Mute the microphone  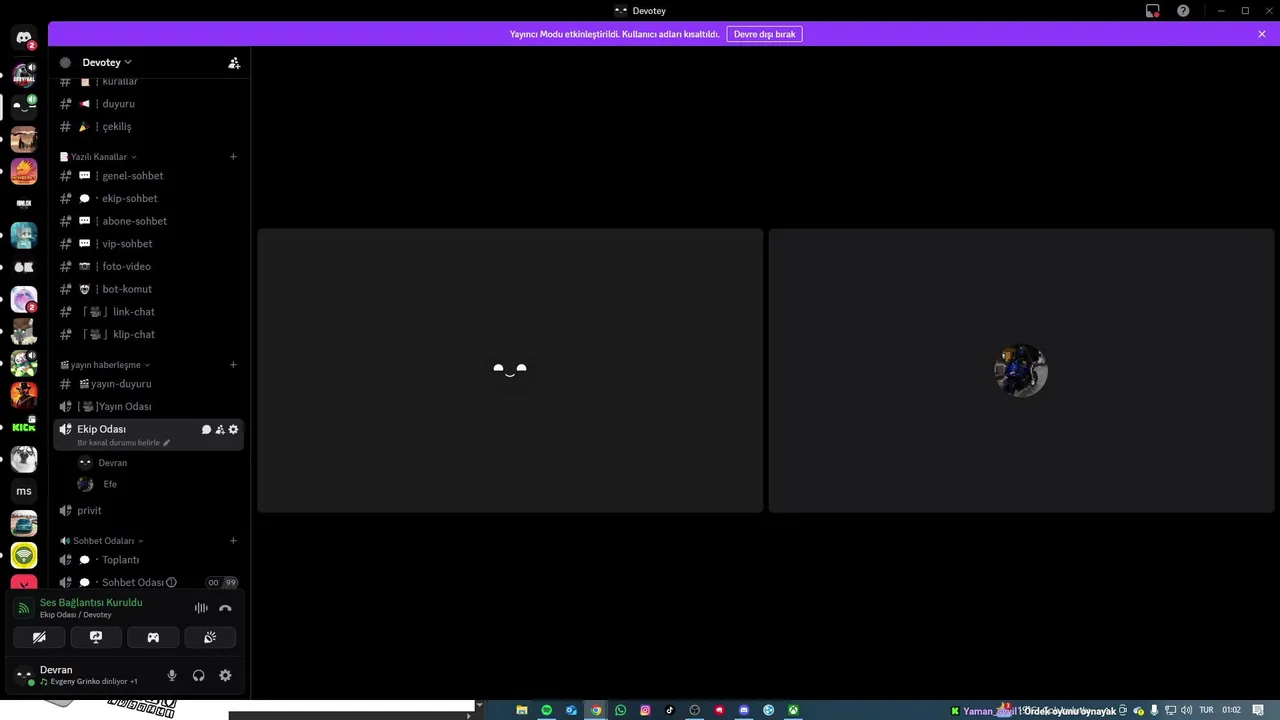[x=172, y=675]
